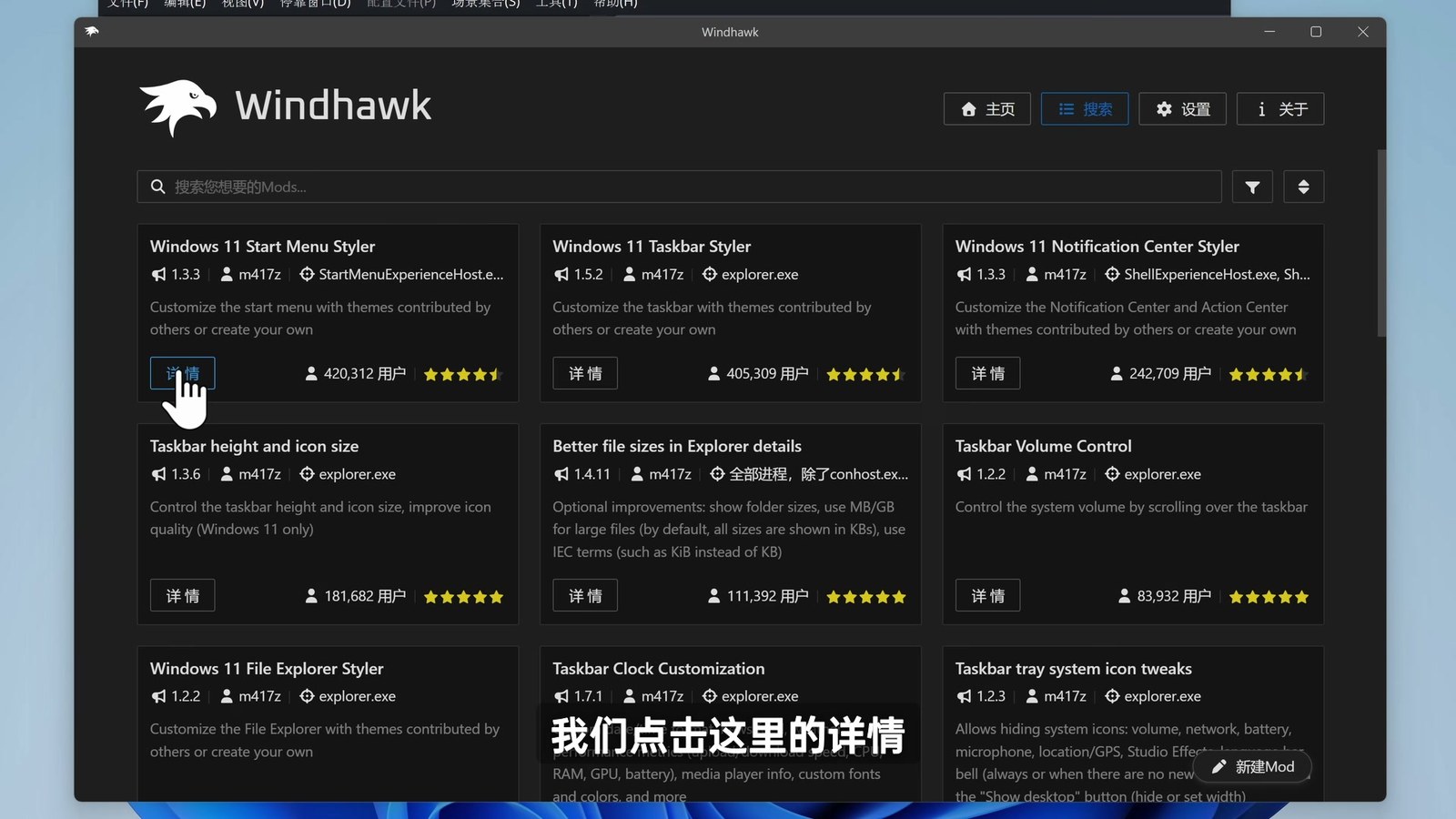
Task: Click the version megaphone icon of Taskbar Styler
Action: 561,274
